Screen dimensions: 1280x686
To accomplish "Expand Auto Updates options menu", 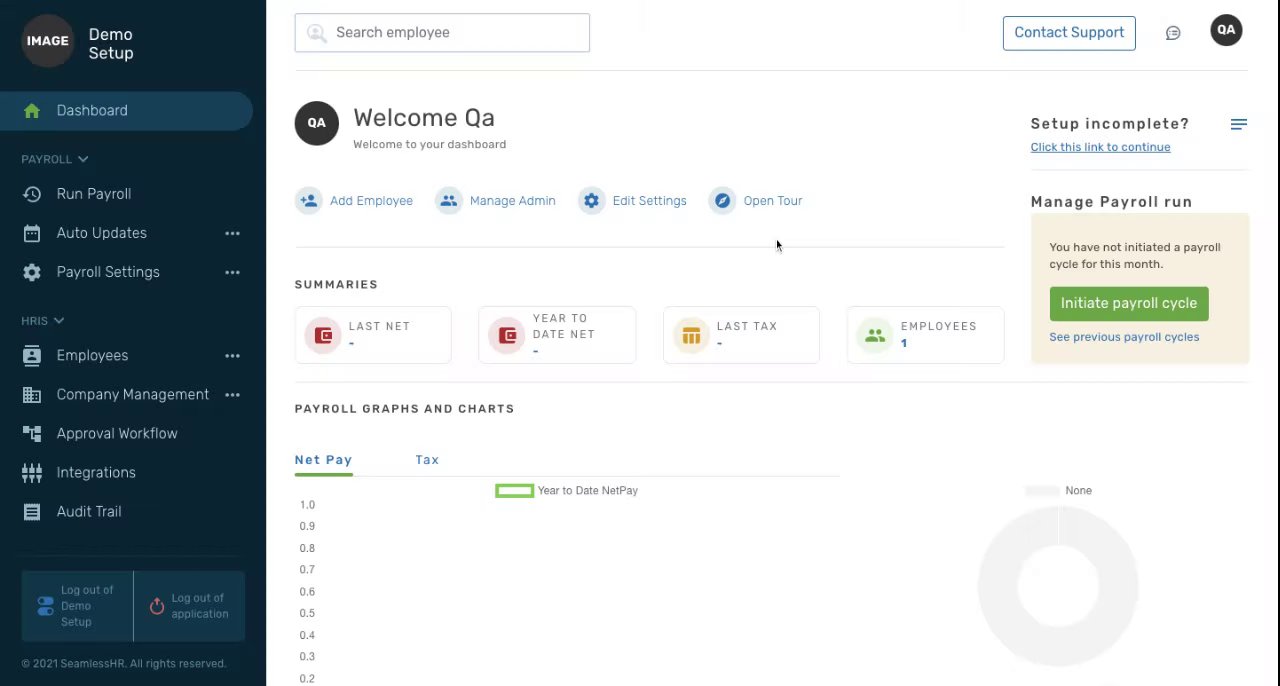I will point(232,233).
